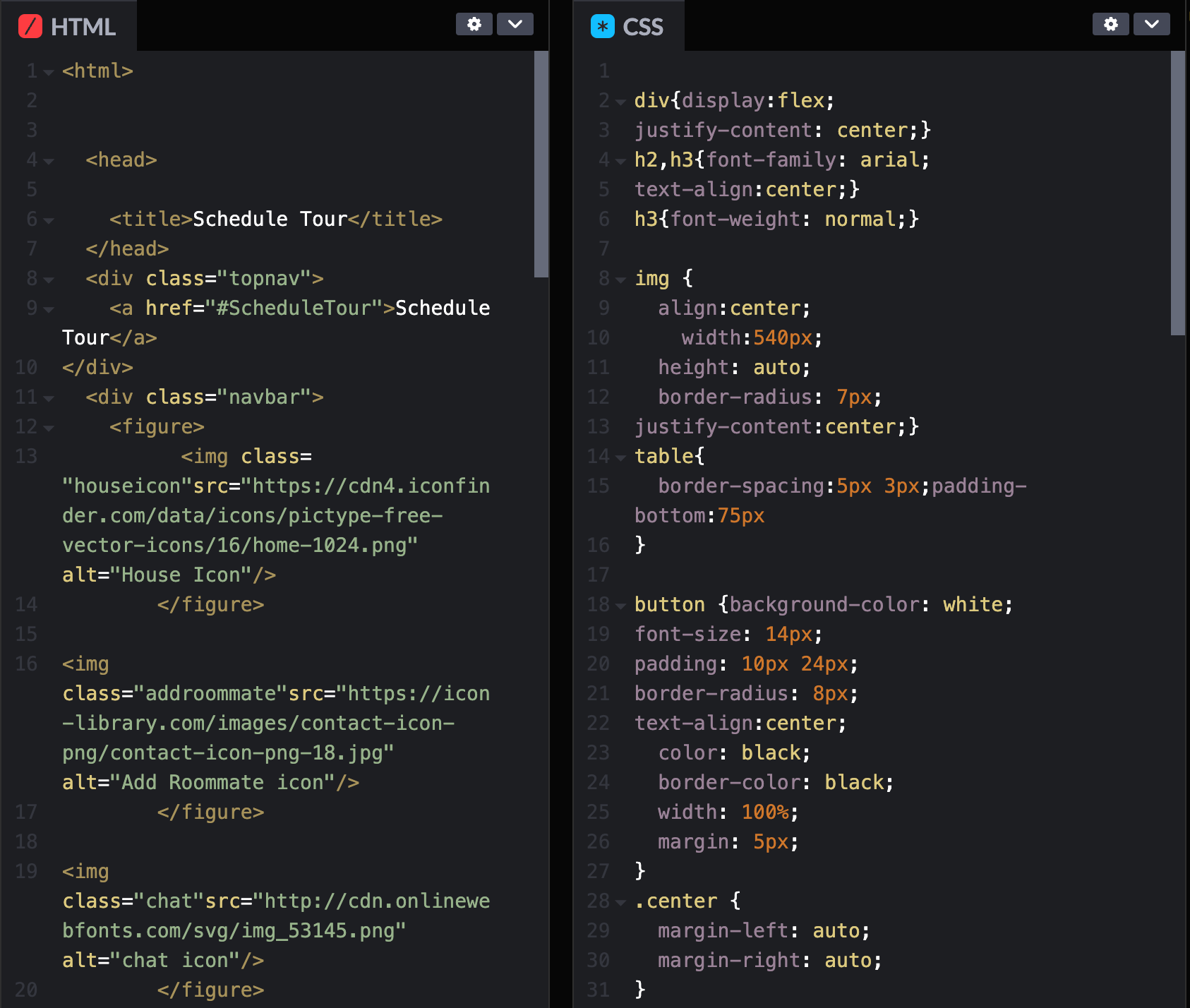Click 'font-family: arial' in CSS
Viewport: 1190px width, 1008px height.
click(x=812, y=160)
